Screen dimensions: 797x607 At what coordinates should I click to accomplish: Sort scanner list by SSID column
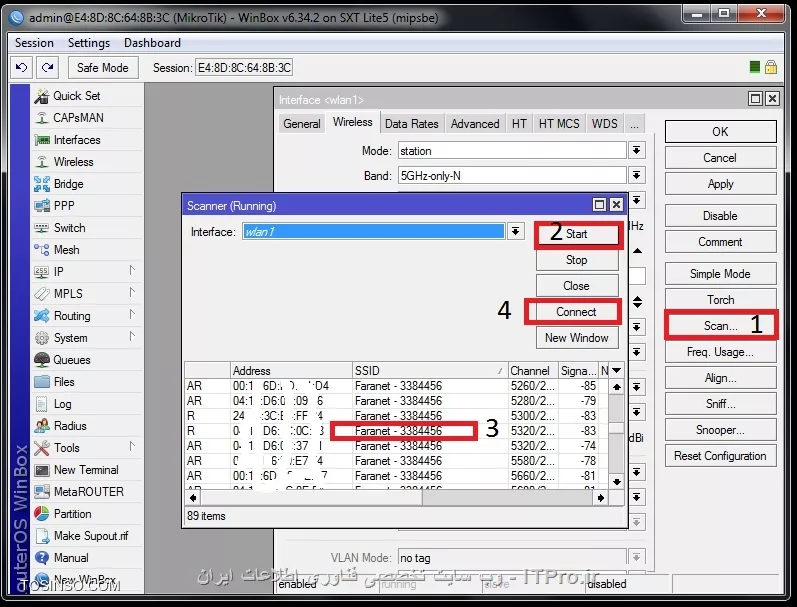click(x=430, y=371)
